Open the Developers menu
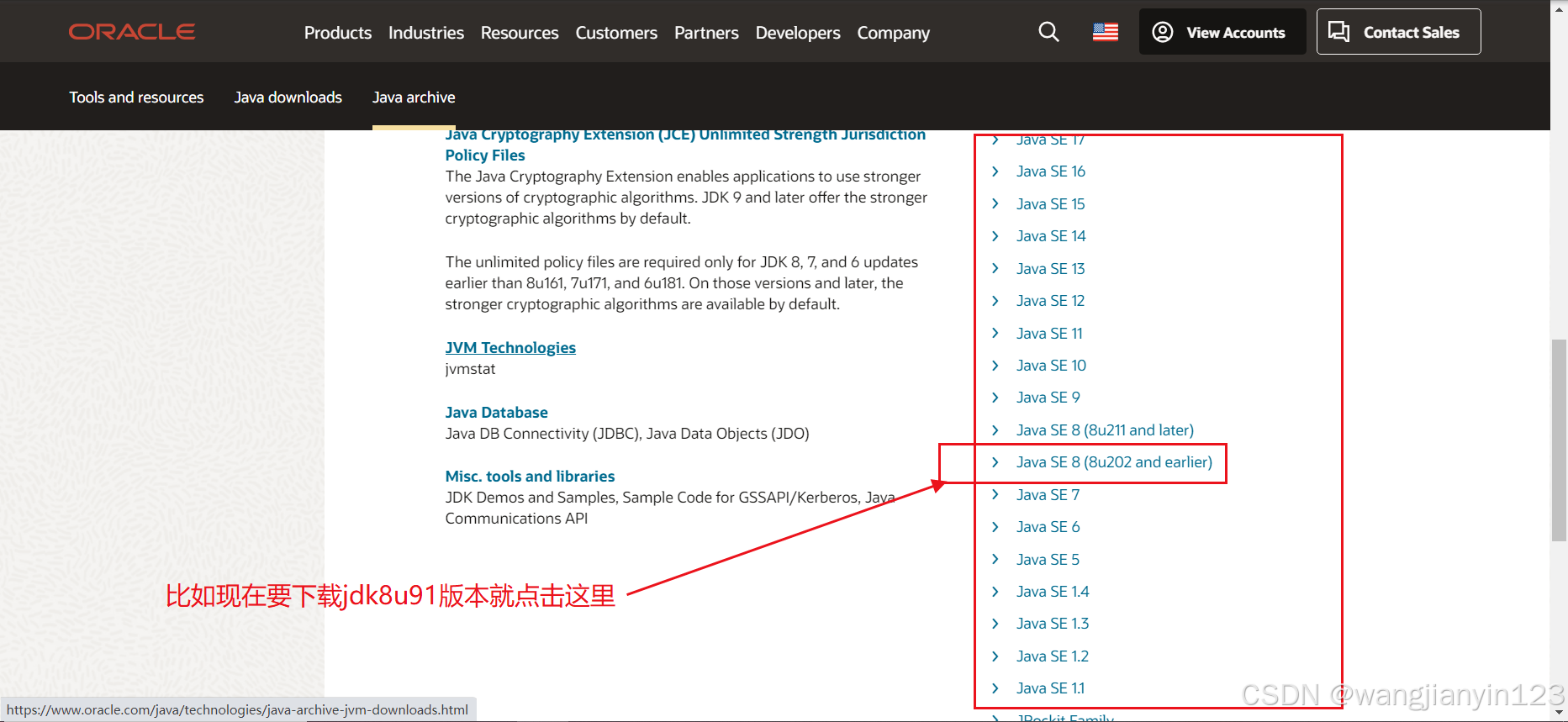 (798, 33)
